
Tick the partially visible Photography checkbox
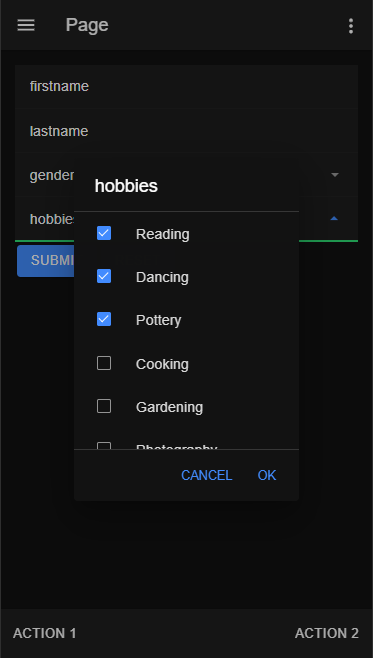click(104, 446)
